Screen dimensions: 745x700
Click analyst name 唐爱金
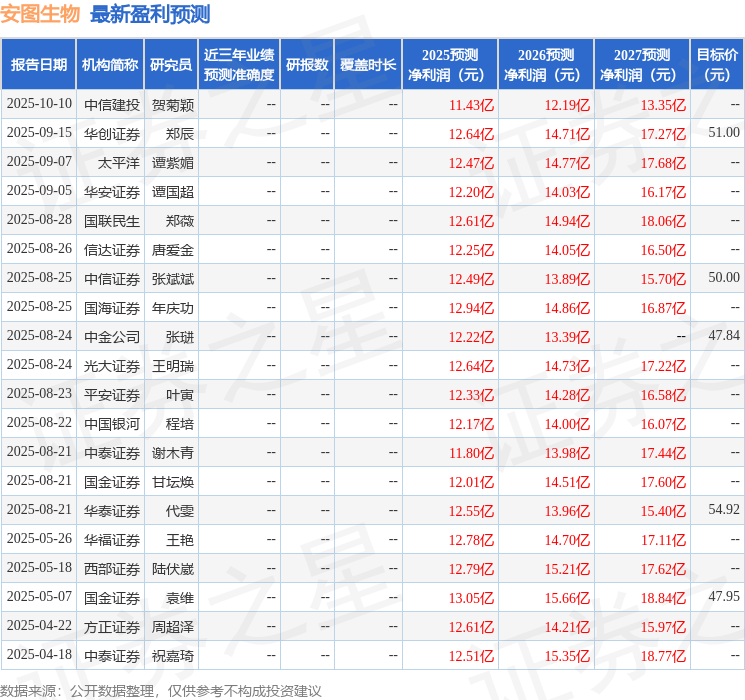point(173,250)
